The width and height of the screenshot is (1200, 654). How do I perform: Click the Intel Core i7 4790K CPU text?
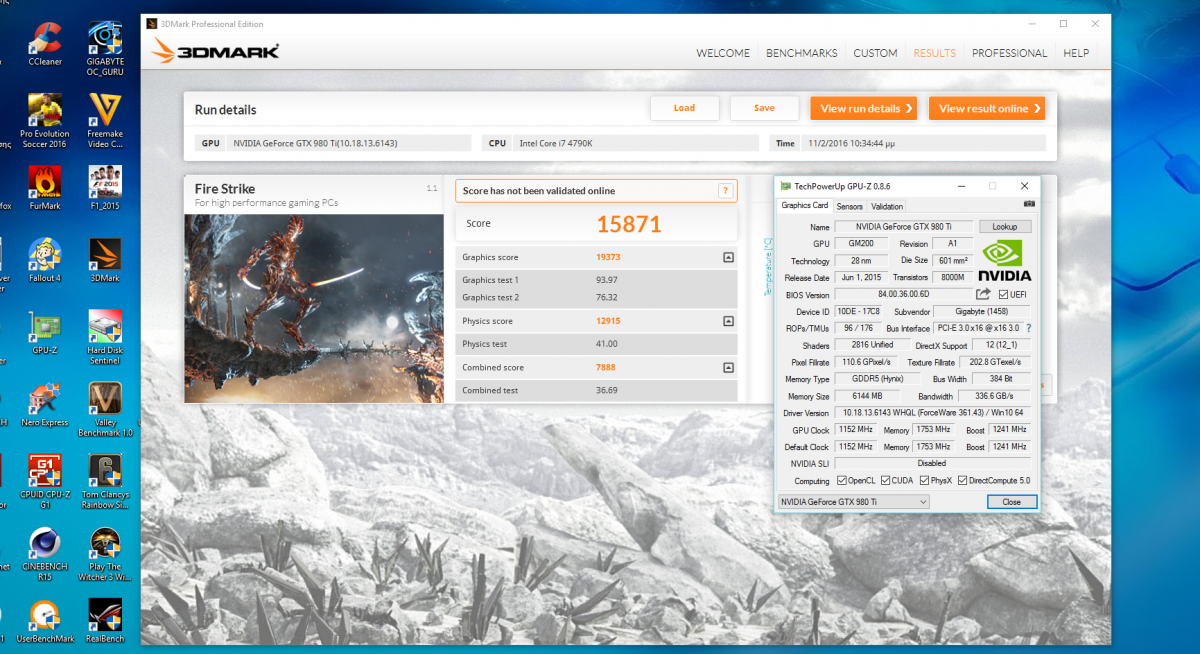(x=556, y=143)
